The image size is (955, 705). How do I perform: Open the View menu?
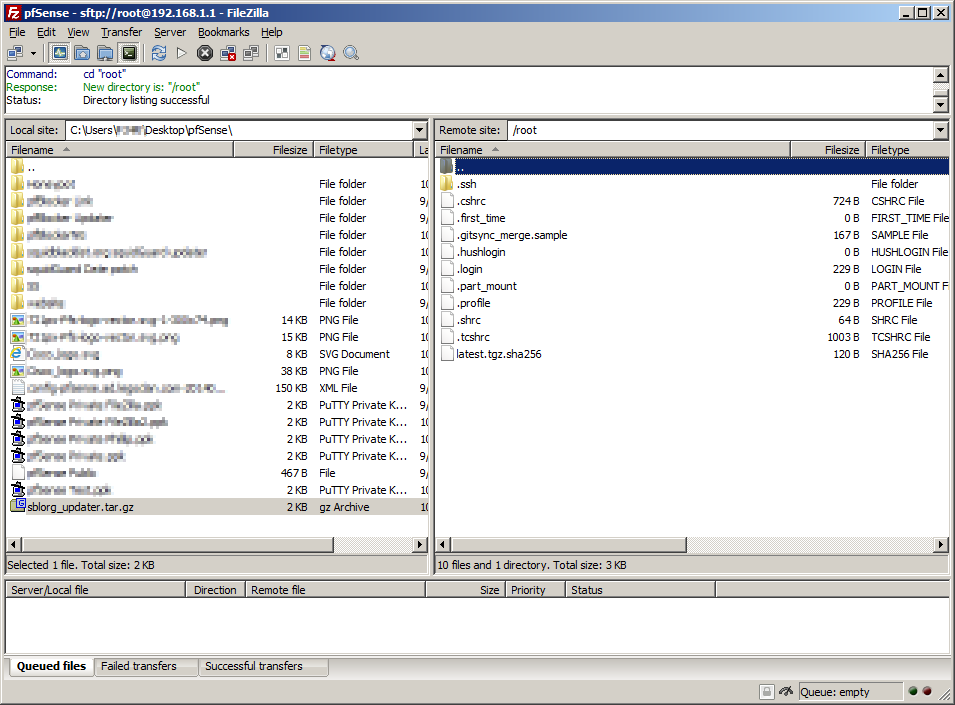pyautogui.click(x=78, y=32)
